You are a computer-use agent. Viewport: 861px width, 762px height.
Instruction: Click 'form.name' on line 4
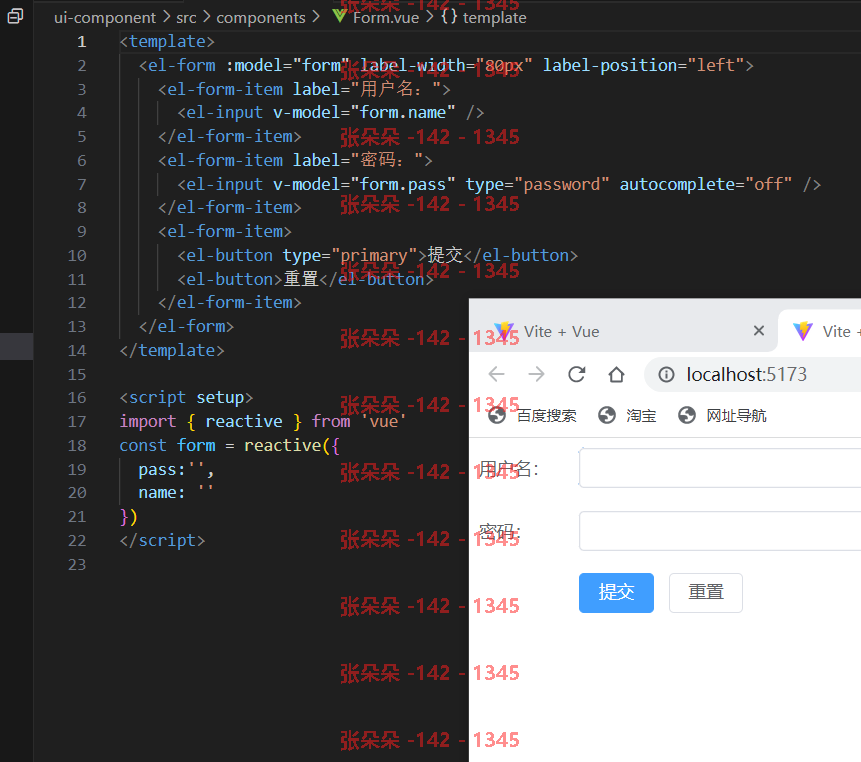click(402, 113)
